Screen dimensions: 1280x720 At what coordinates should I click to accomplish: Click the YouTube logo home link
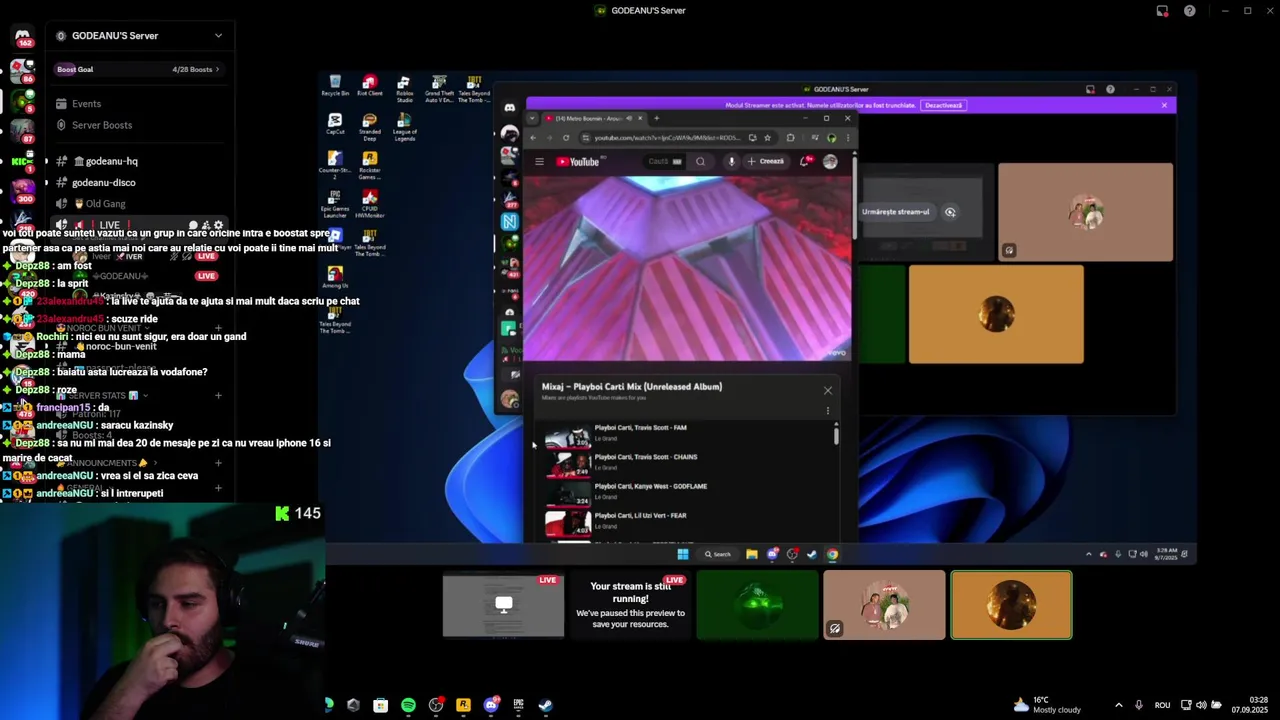click(x=578, y=162)
